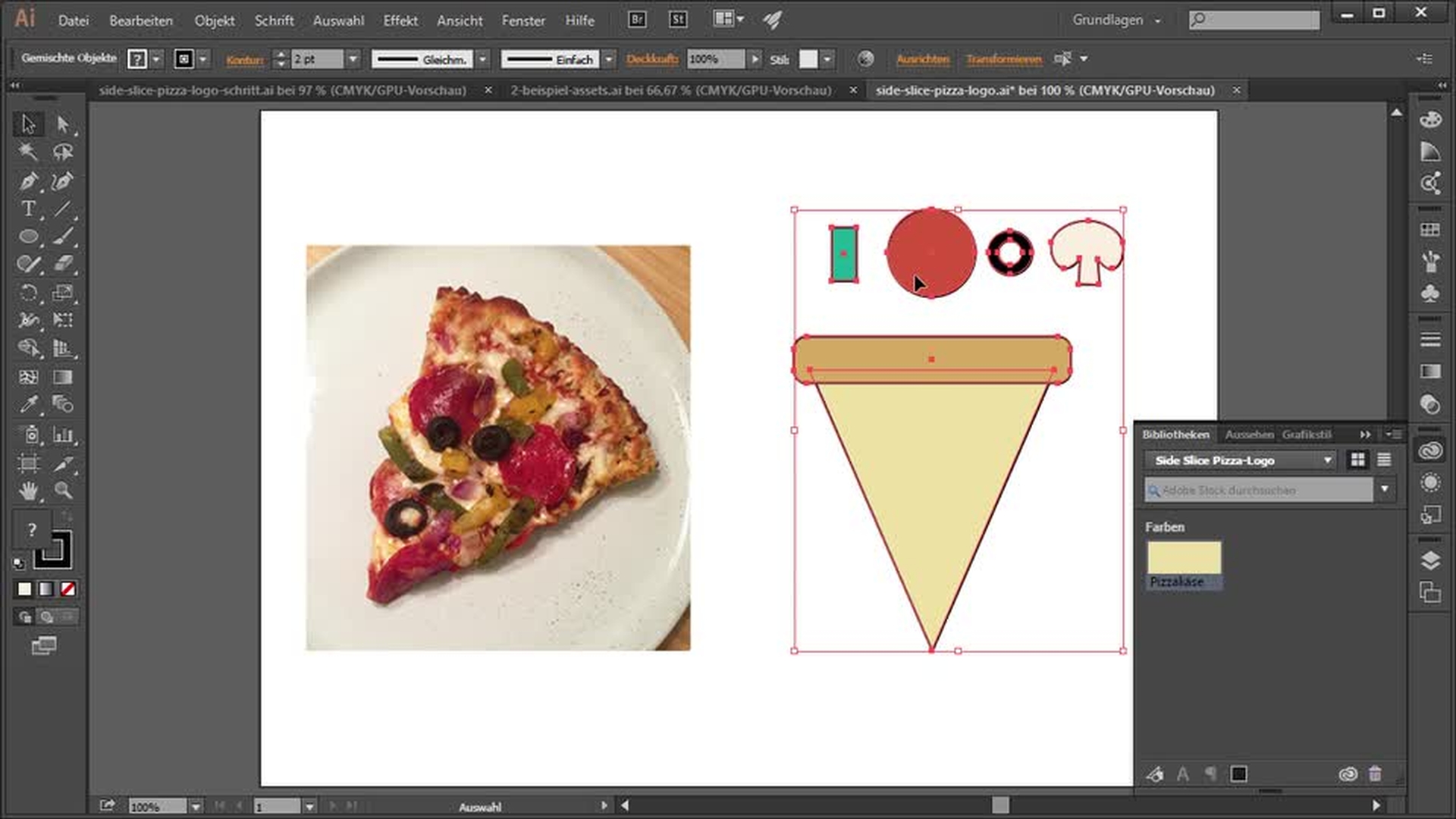Switch to 2-beispiel-assets.ai document tab

[670, 90]
